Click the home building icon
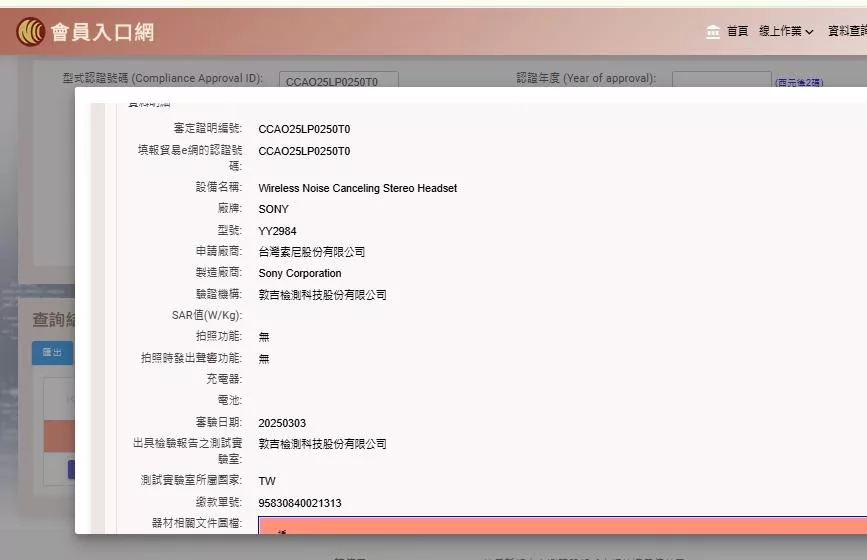 coord(713,32)
